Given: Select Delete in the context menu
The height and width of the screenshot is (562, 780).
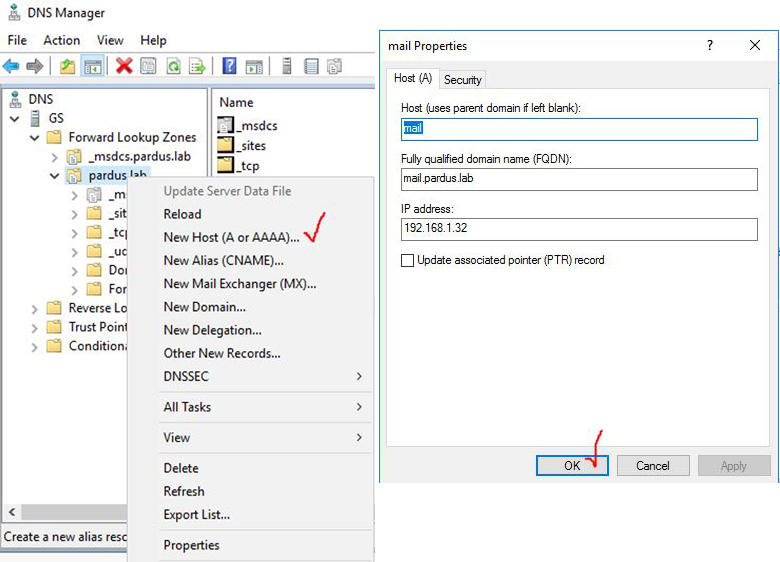Looking at the screenshot, I should [x=181, y=468].
